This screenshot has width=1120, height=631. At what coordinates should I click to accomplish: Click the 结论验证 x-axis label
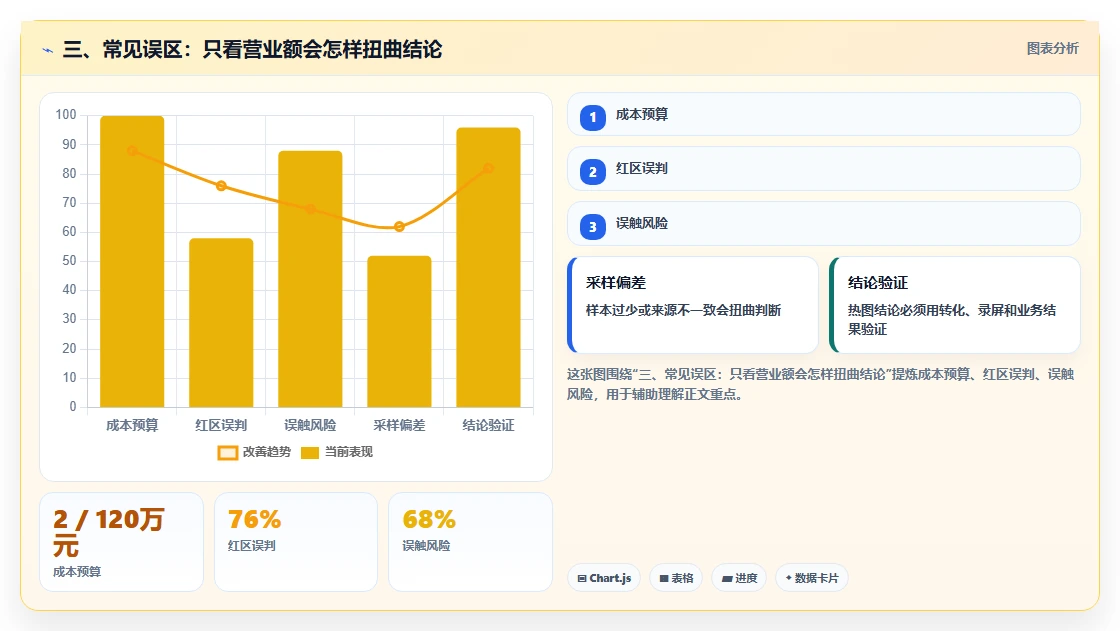[x=489, y=425]
